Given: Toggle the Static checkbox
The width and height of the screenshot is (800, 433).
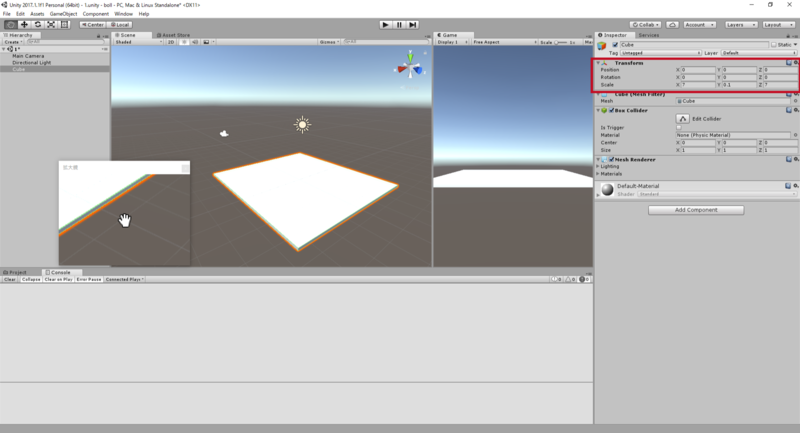Looking at the screenshot, I should coord(773,45).
